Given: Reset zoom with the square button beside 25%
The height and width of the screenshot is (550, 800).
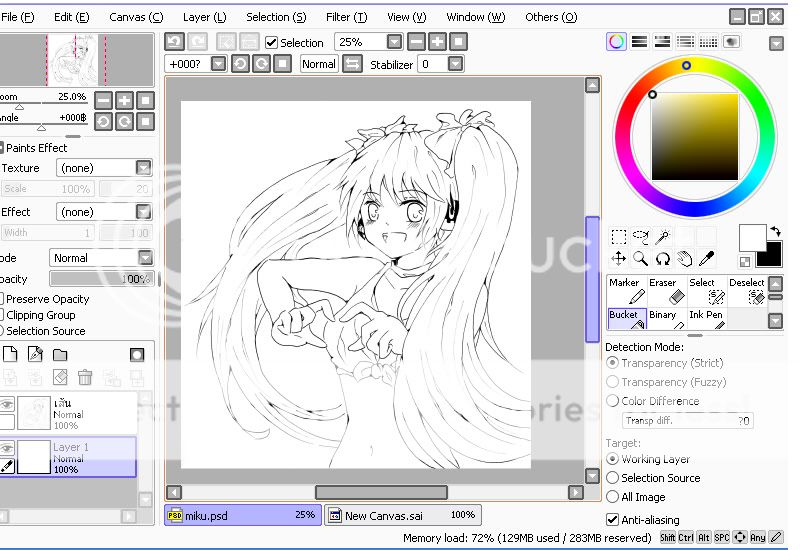Looking at the screenshot, I should (x=458, y=42).
